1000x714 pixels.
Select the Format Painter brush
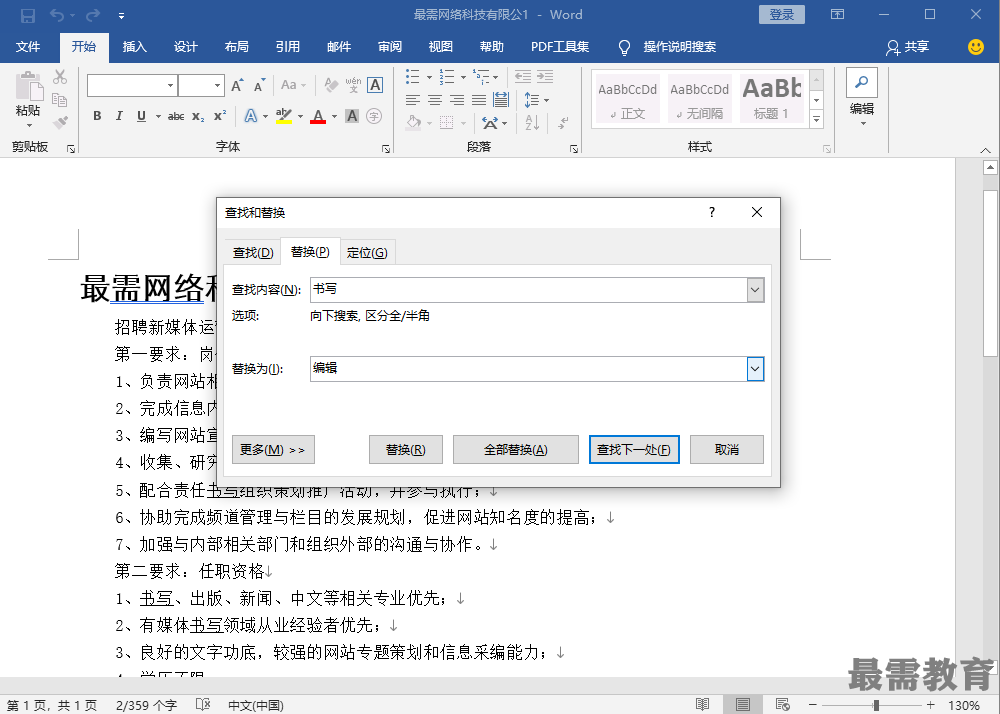tap(60, 122)
